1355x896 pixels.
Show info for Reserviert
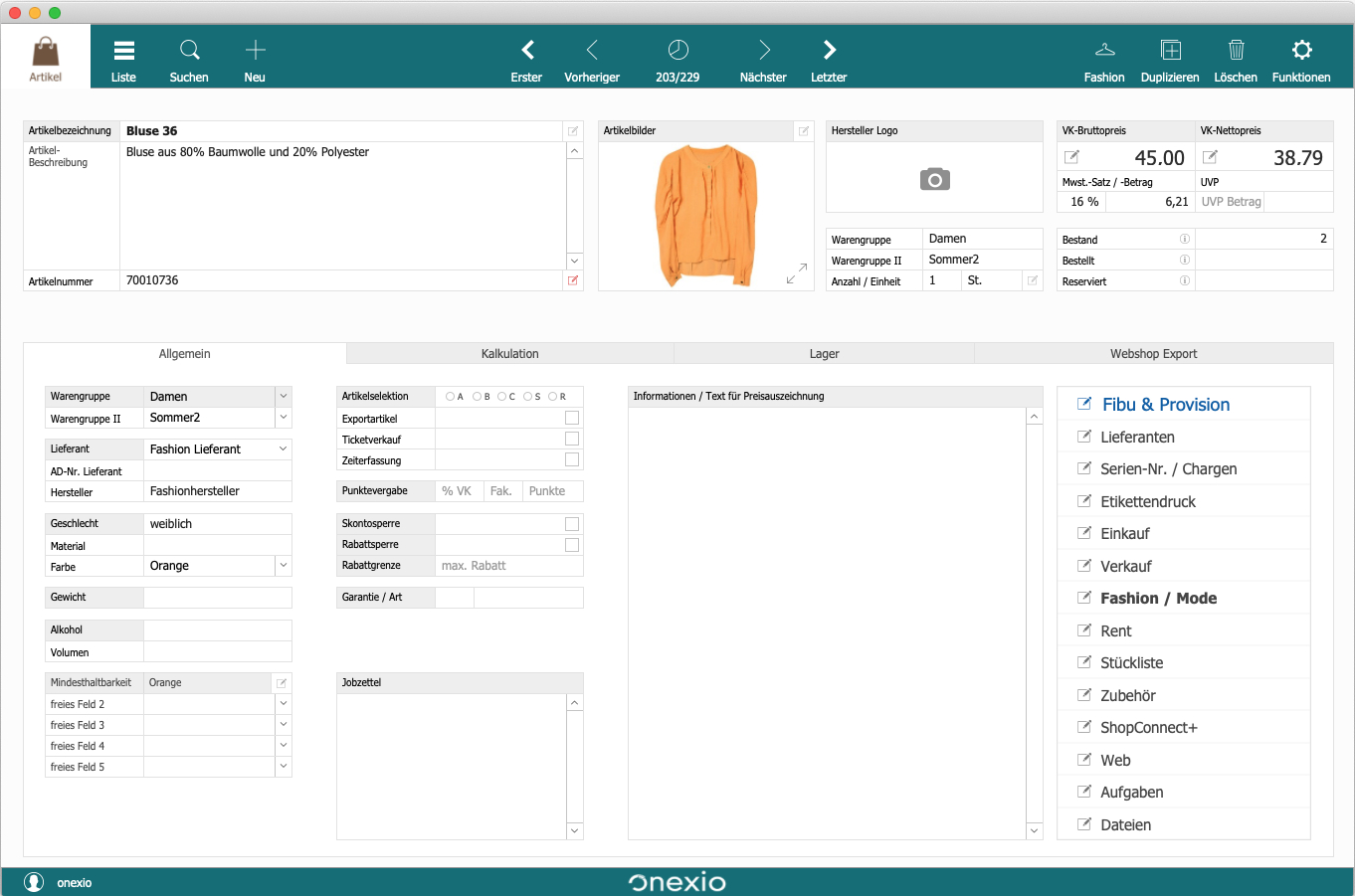click(x=1185, y=281)
